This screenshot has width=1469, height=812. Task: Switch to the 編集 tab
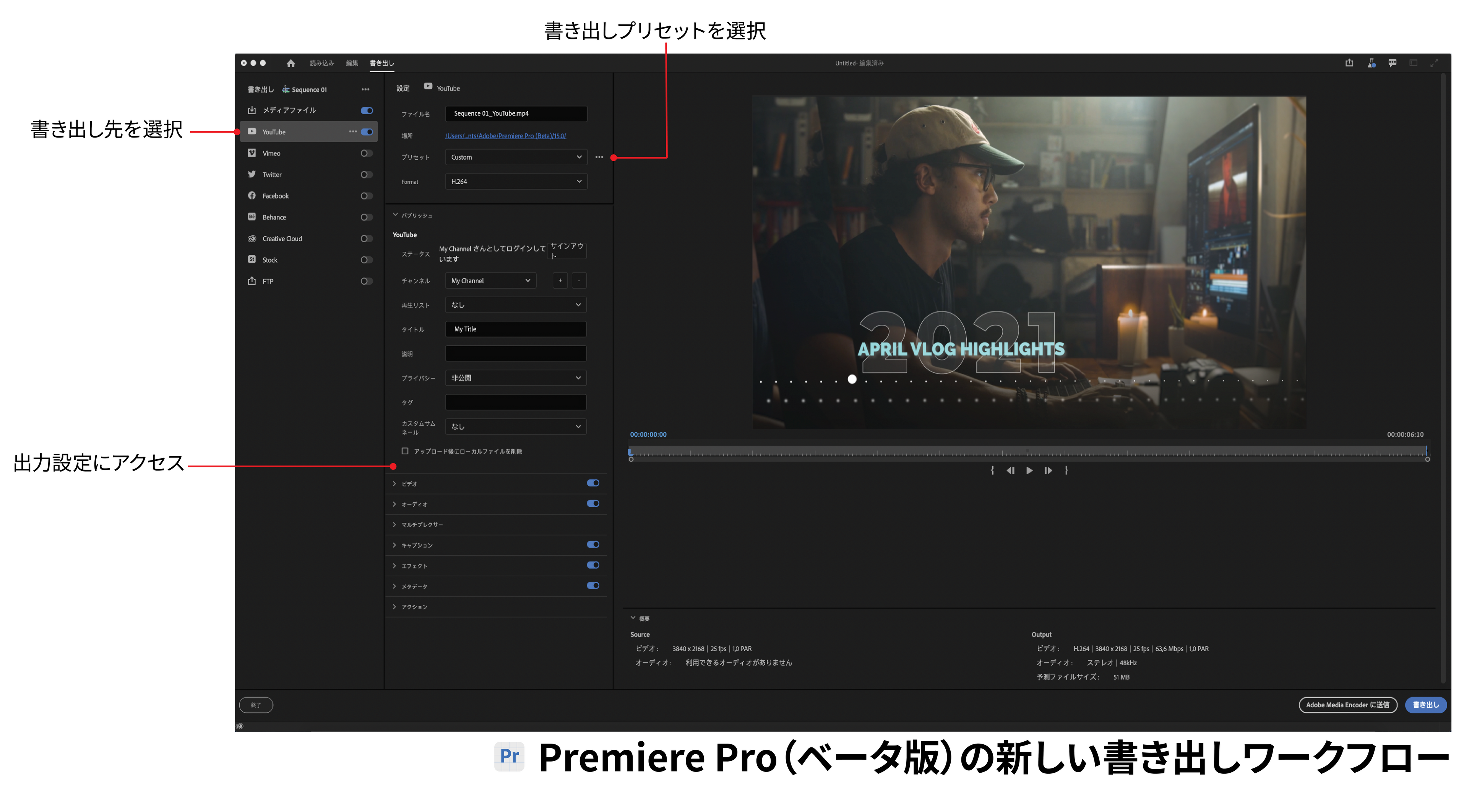352,63
